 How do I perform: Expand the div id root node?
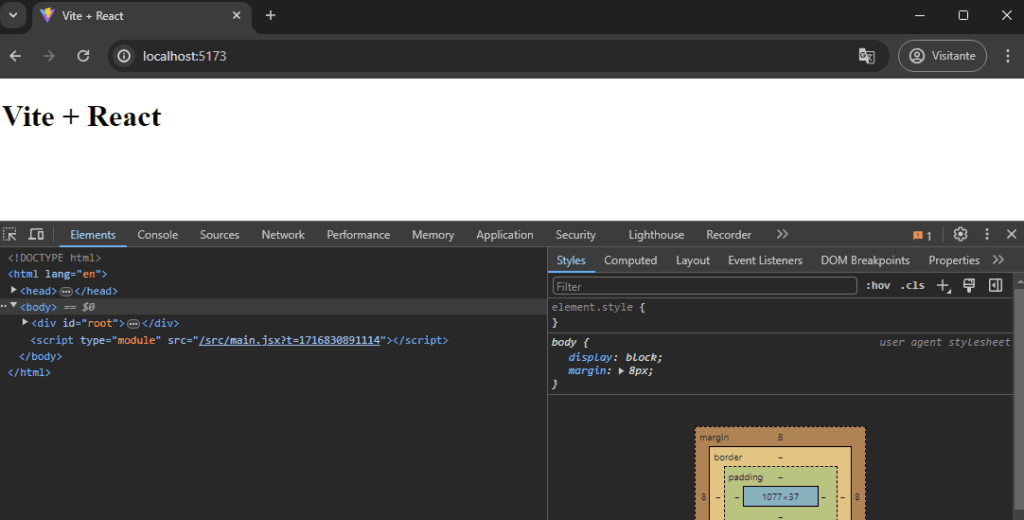coord(25,323)
